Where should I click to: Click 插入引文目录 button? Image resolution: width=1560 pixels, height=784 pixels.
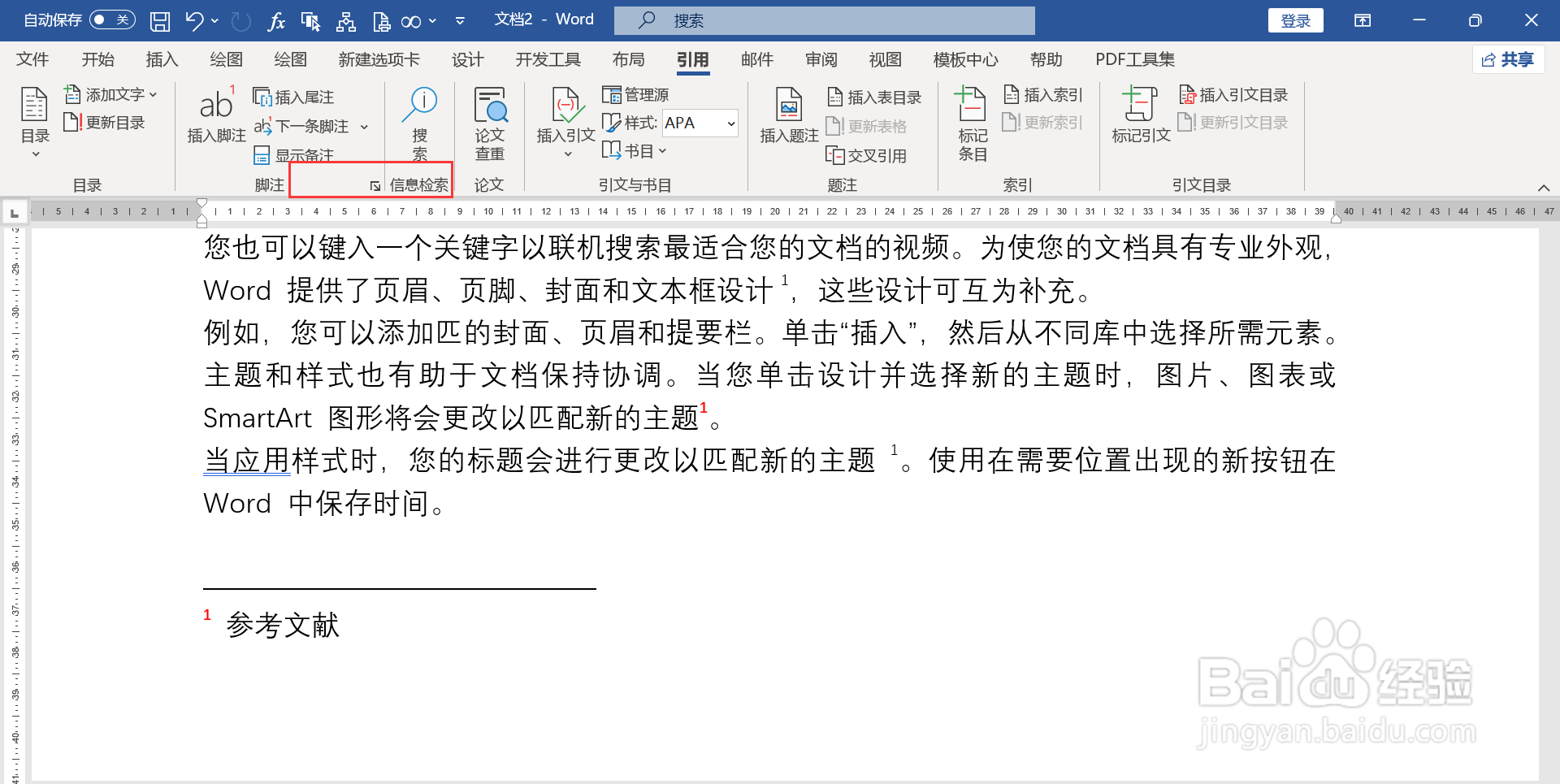(1233, 95)
